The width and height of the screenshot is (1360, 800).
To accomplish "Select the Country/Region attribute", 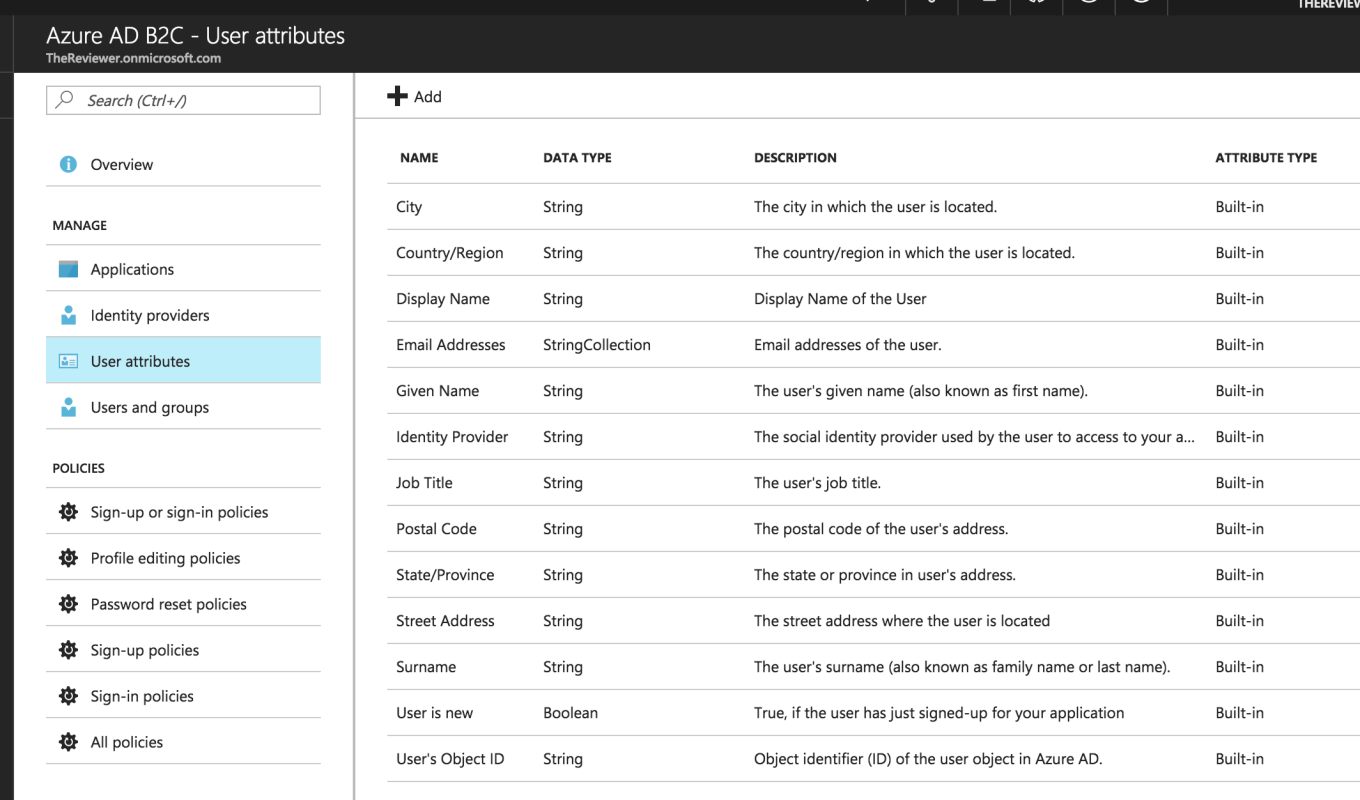I will click(873, 253).
